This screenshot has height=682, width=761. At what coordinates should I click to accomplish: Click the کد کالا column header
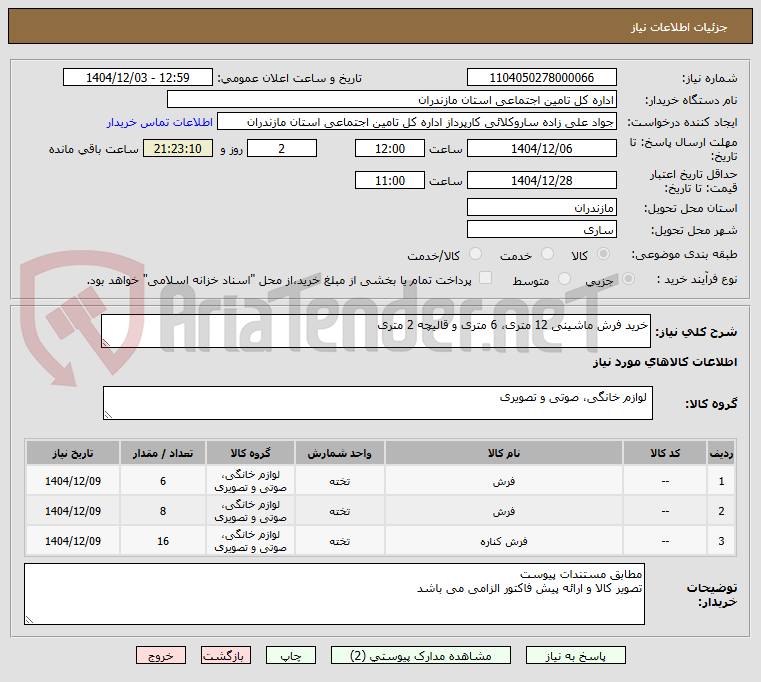click(x=665, y=453)
